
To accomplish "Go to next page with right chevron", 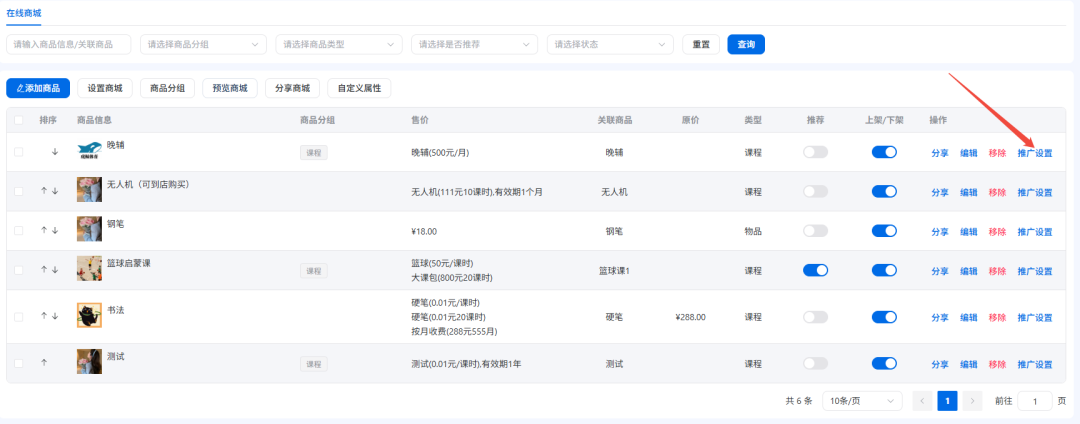I will click(973, 400).
